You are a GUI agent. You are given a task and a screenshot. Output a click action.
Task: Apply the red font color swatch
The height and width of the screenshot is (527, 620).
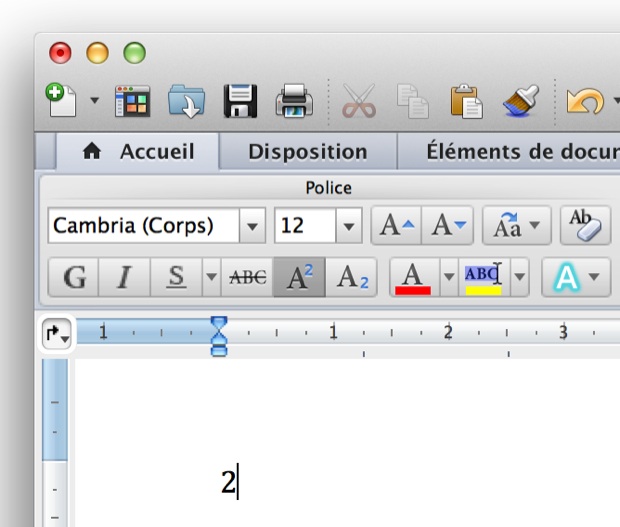(x=413, y=277)
